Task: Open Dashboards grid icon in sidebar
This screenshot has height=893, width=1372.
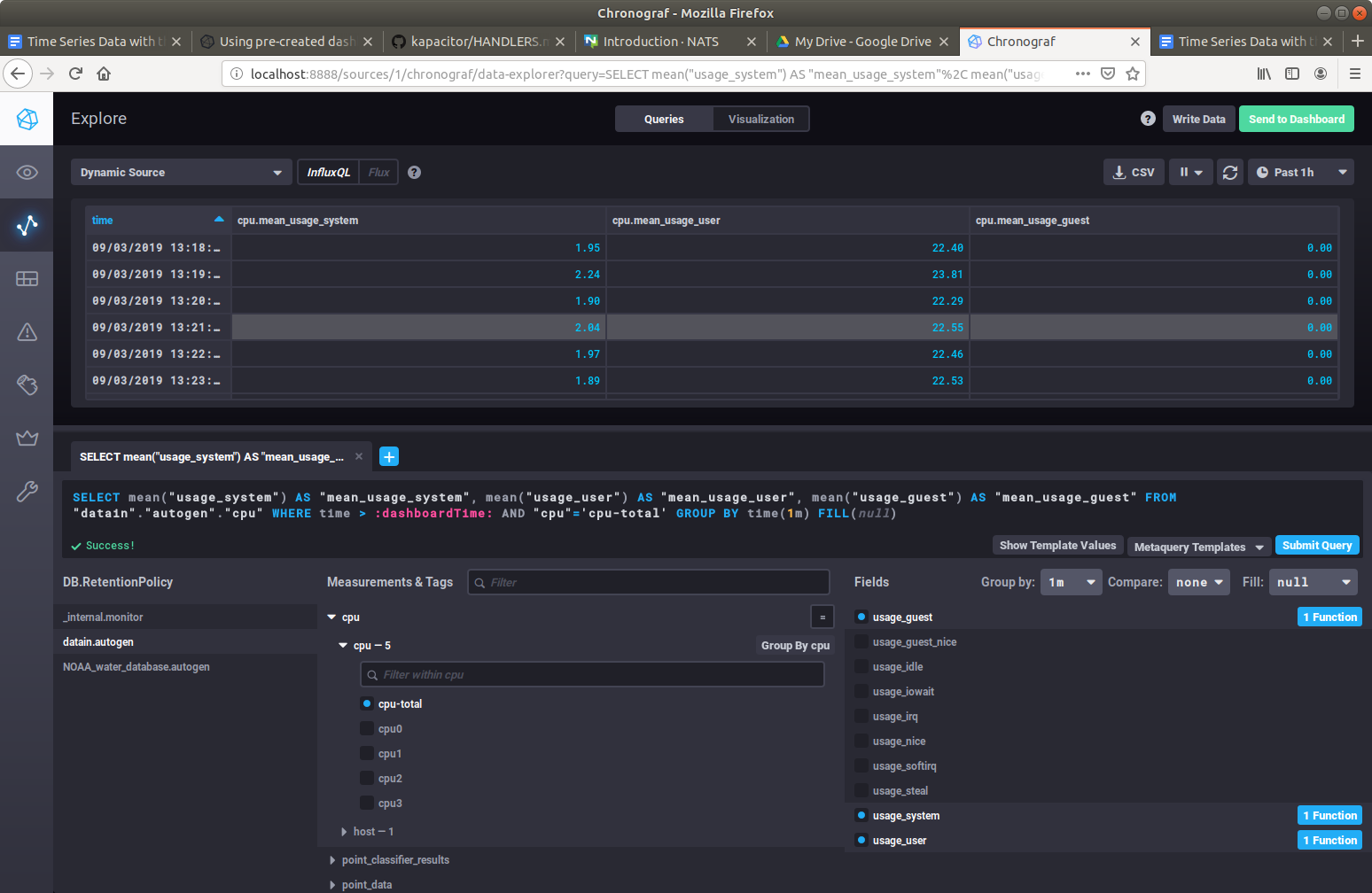Action: click(27, 278)
